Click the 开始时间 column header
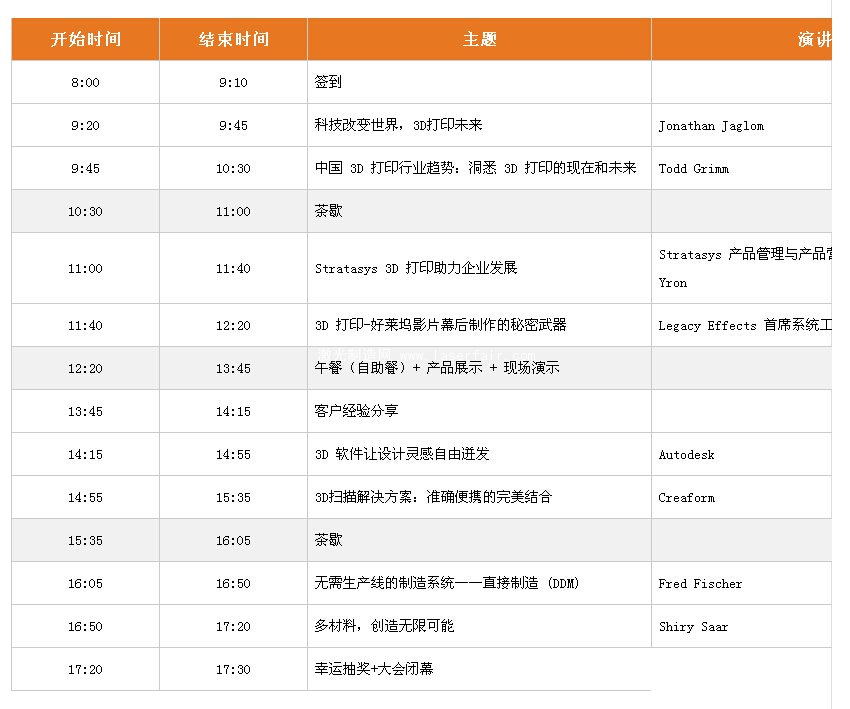 tap(85, 40)
